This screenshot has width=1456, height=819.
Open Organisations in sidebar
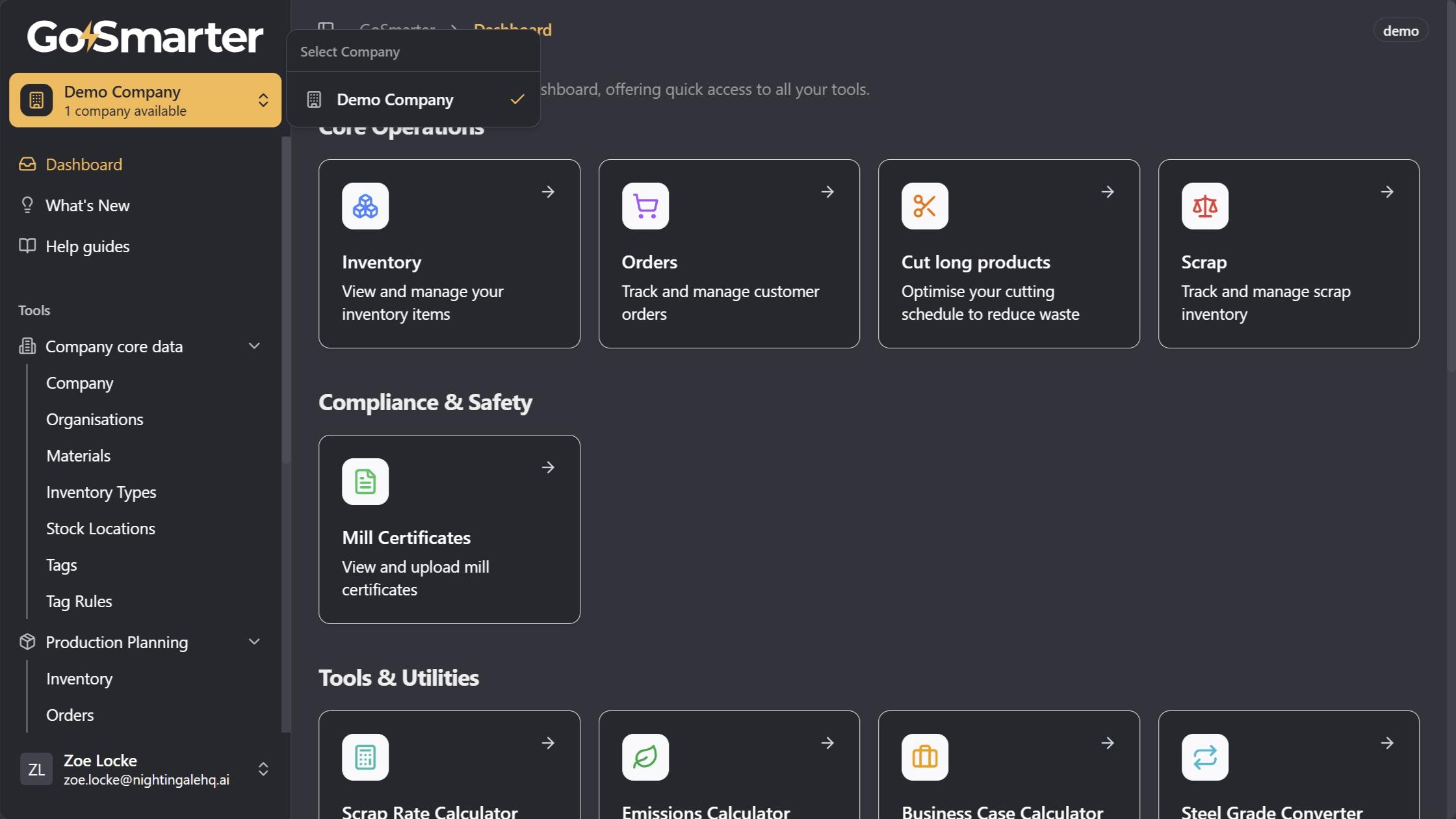94,419
